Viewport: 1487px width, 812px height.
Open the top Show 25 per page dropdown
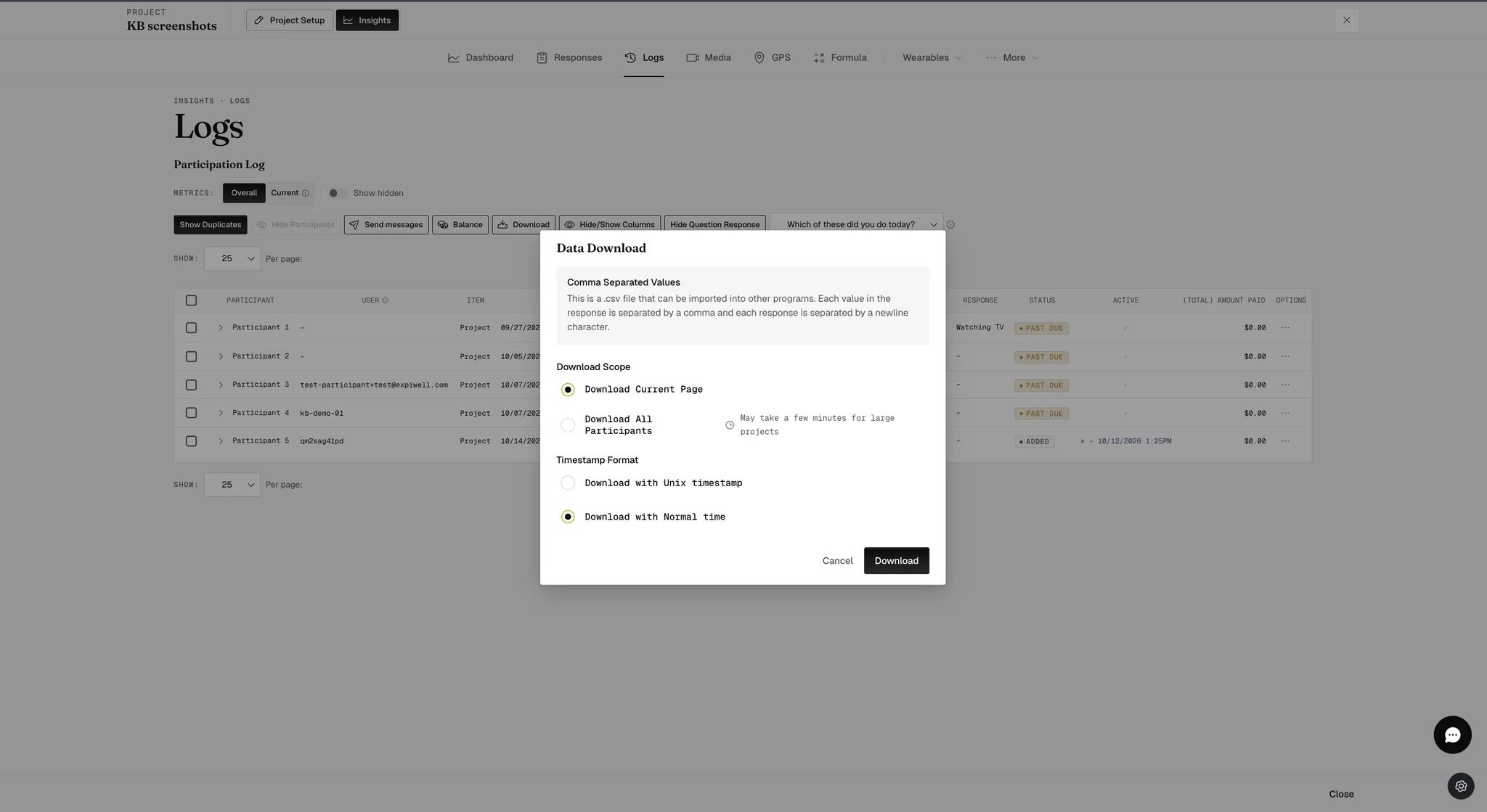coord(232,259)
